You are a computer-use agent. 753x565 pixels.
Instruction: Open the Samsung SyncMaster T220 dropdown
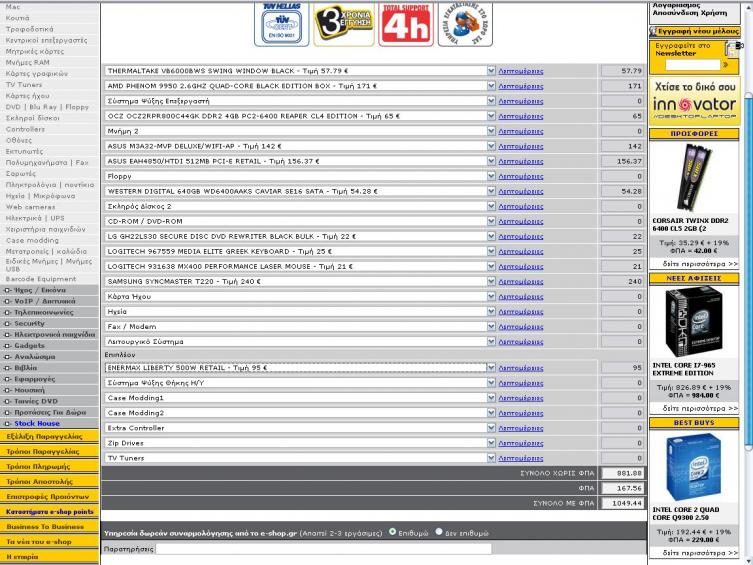pos(491,281)
